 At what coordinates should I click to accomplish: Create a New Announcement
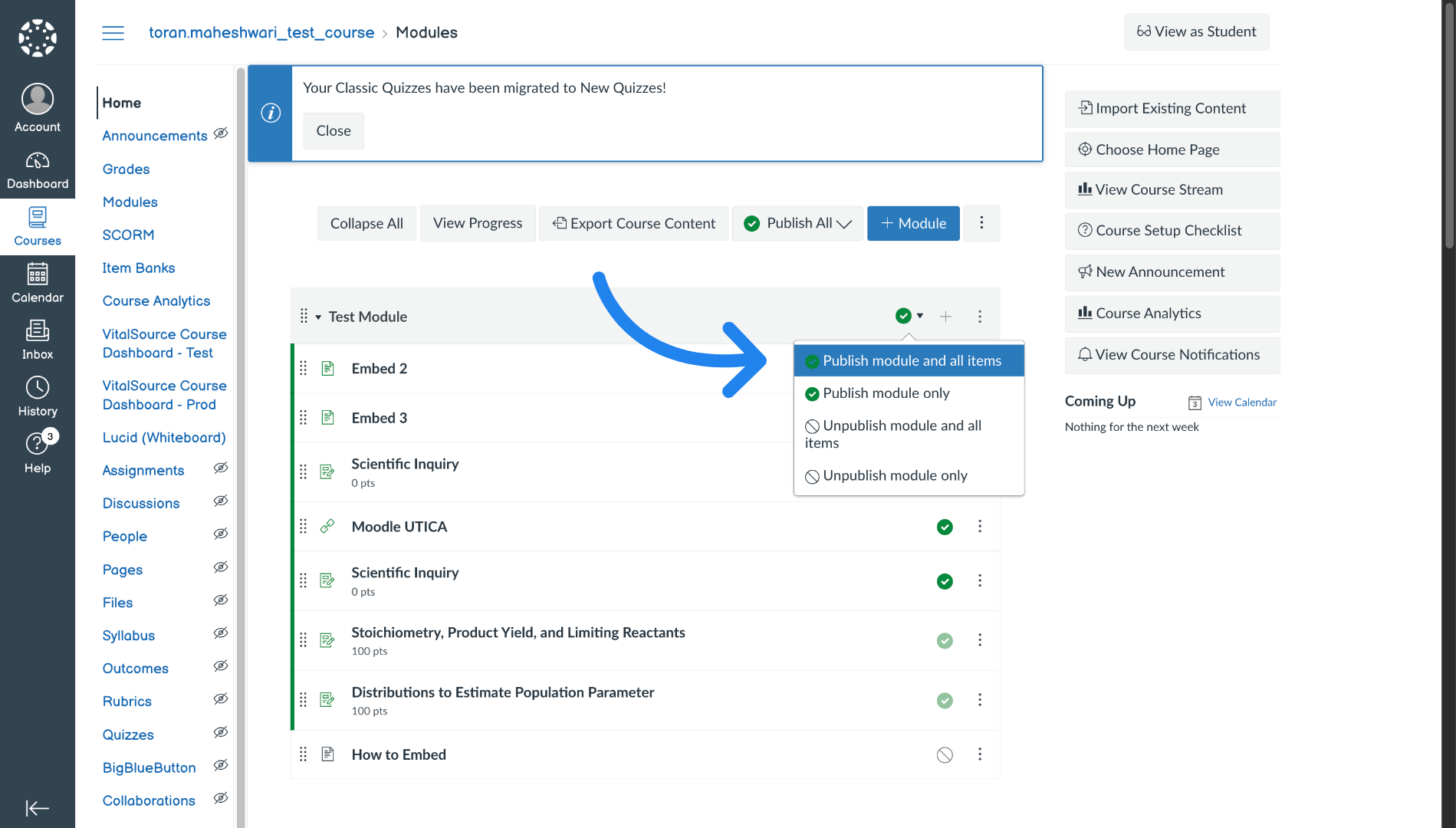(1172, 271)
